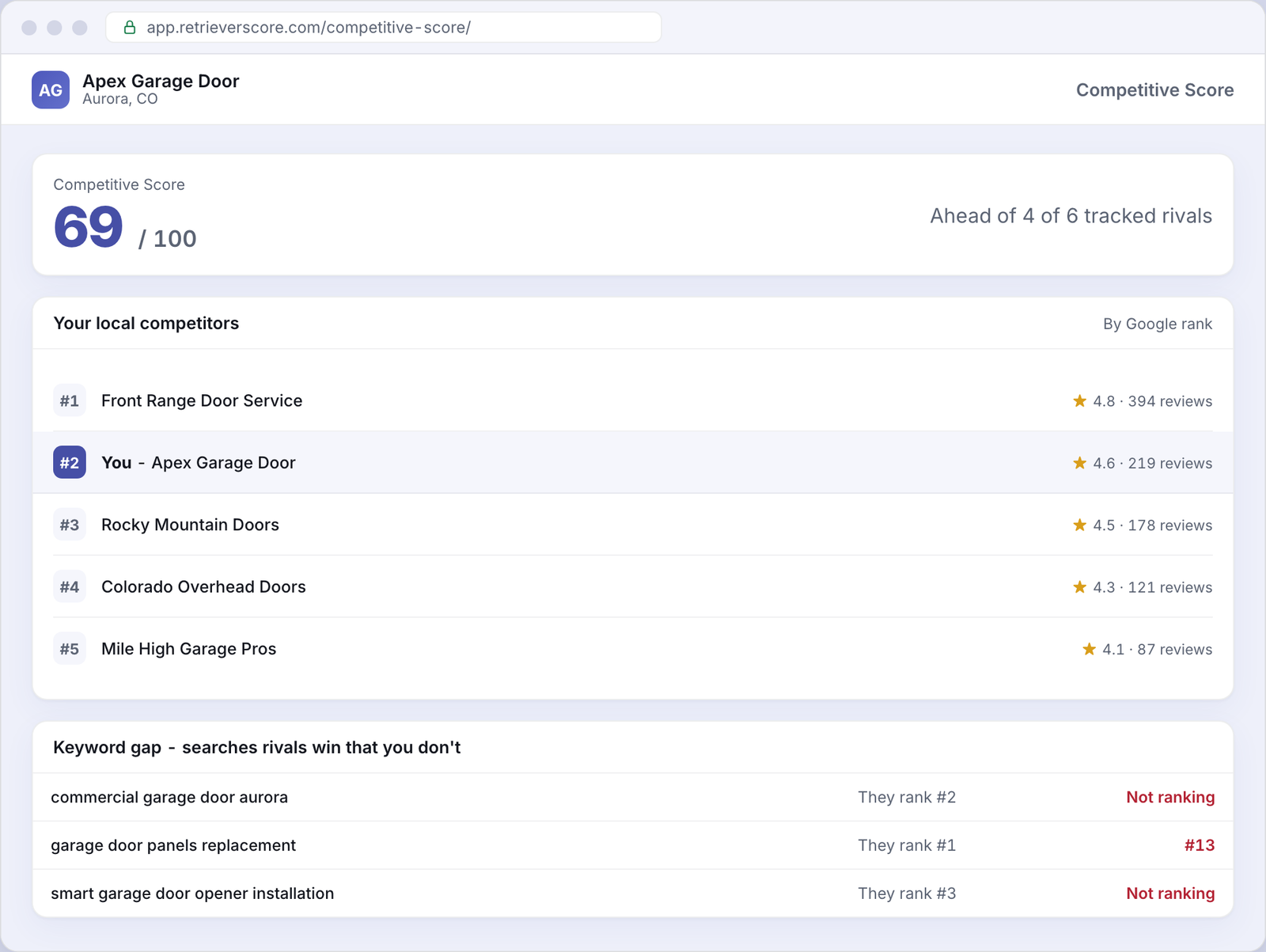
Task: Click Not ranking for commercial garage door aurora
Action: 1170,797
